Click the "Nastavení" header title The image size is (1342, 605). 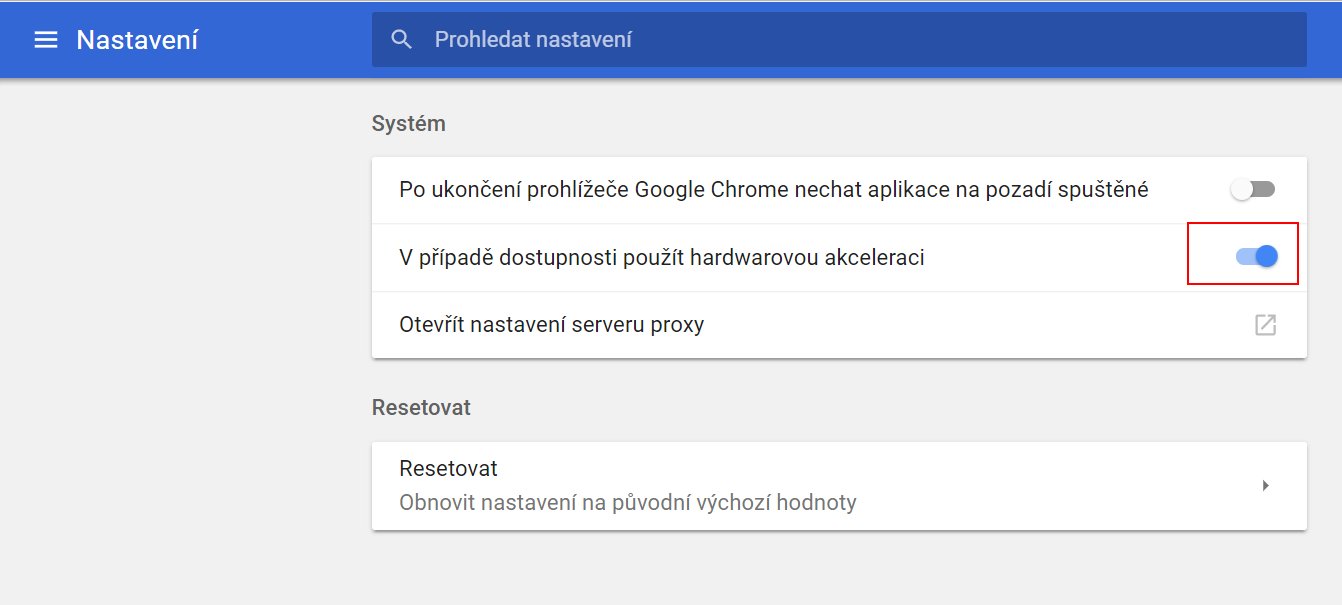(137, 40)
